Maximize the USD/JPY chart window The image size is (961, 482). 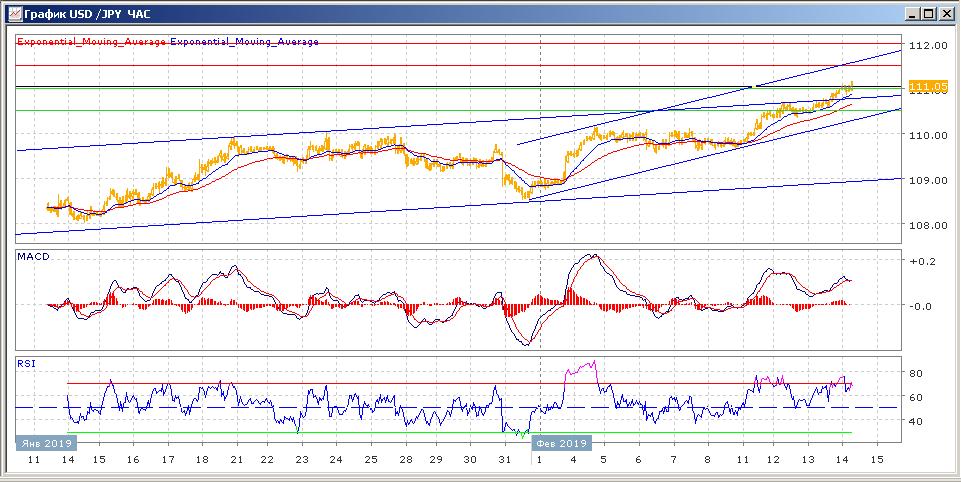pyautogui.click(x=928, y=13)
